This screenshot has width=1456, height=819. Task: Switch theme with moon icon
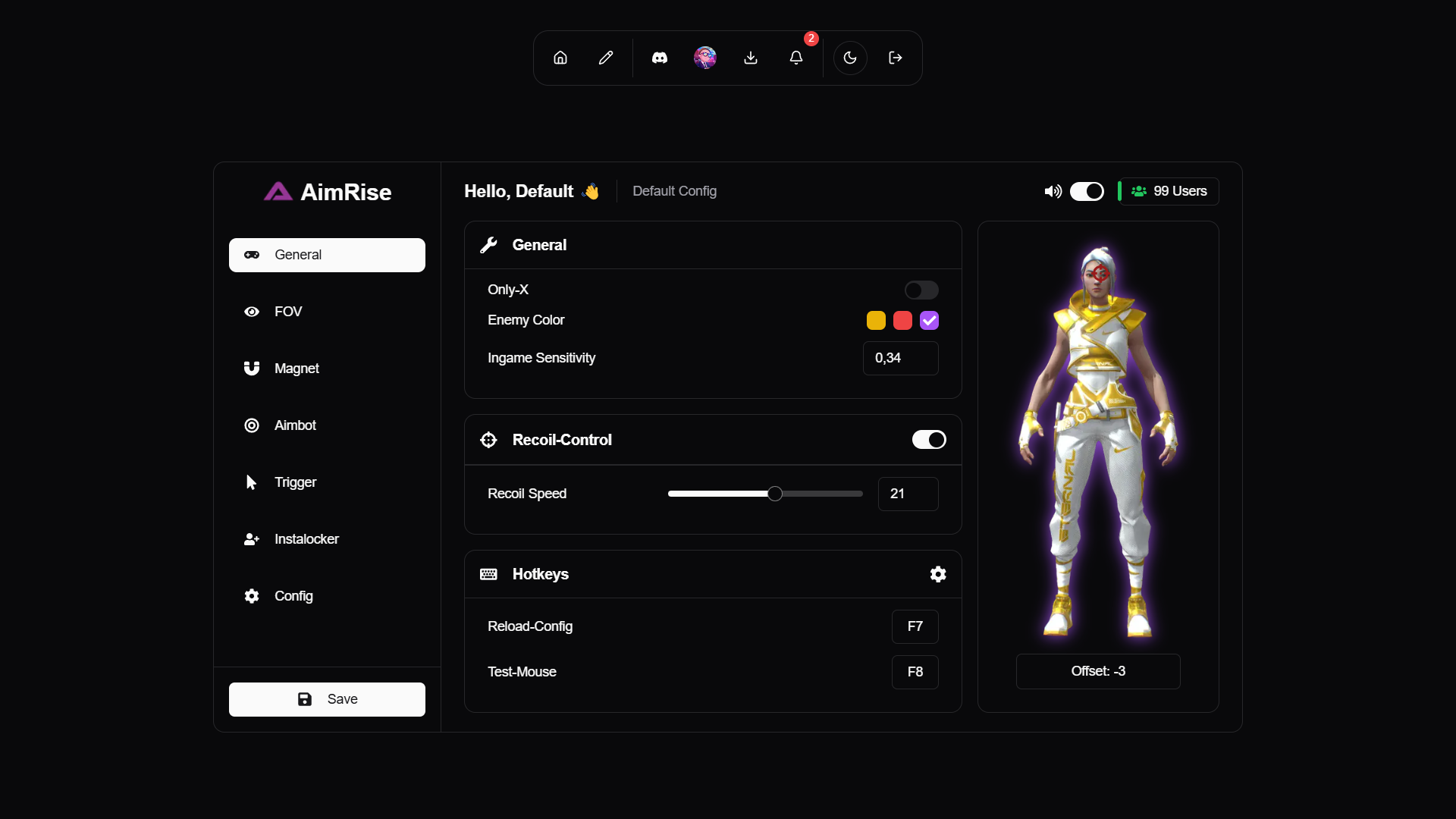(850, 58)
